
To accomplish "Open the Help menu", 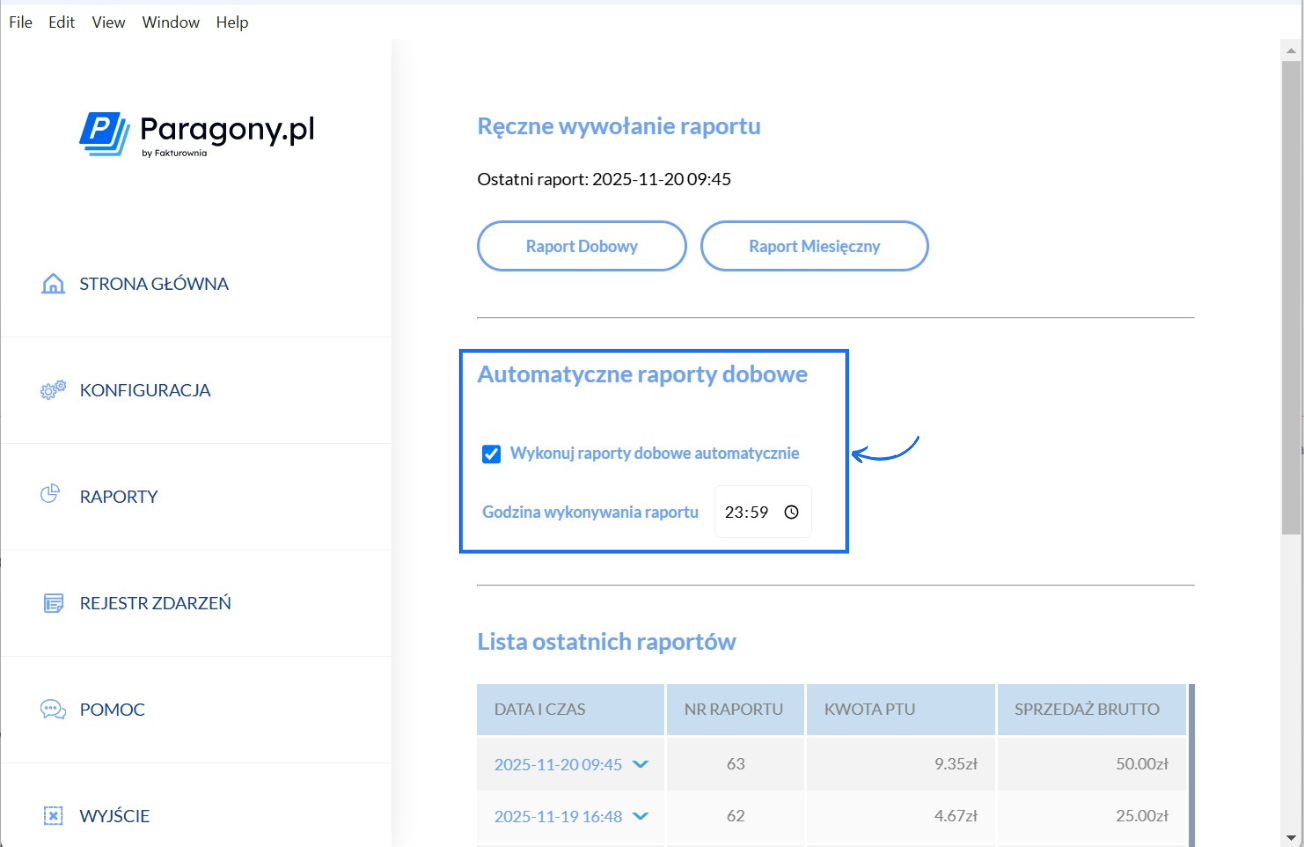I will tap(232, 22).
